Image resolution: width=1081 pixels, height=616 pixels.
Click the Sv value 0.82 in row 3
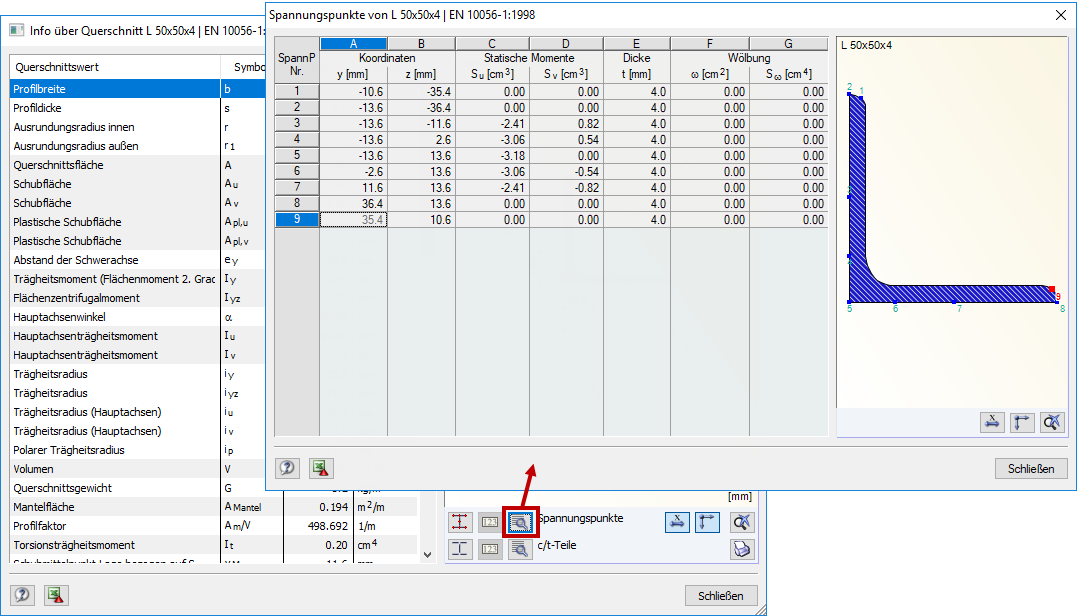coord(566,123)
